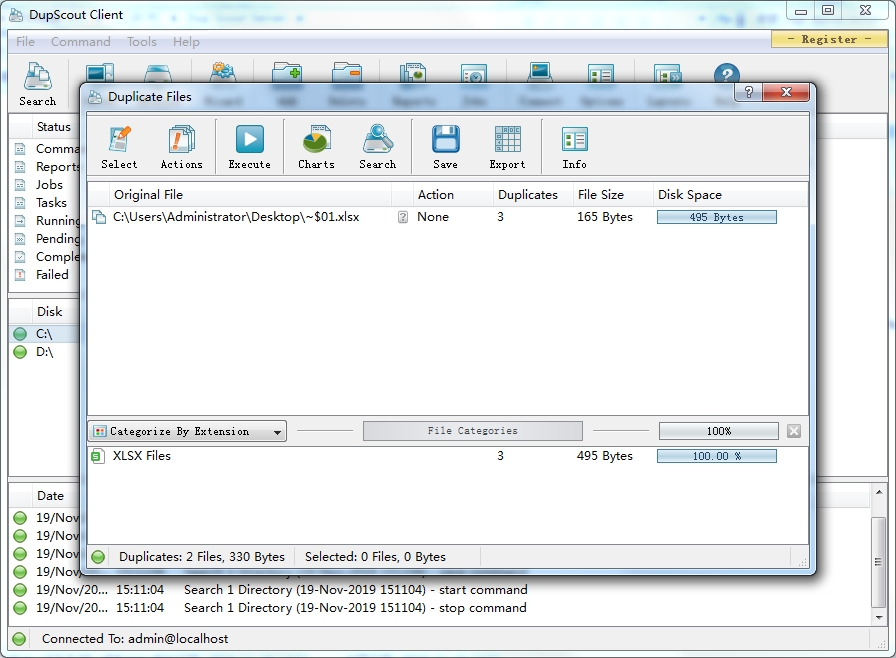Click the 165 Bytes file size cell

pos(605,217)
